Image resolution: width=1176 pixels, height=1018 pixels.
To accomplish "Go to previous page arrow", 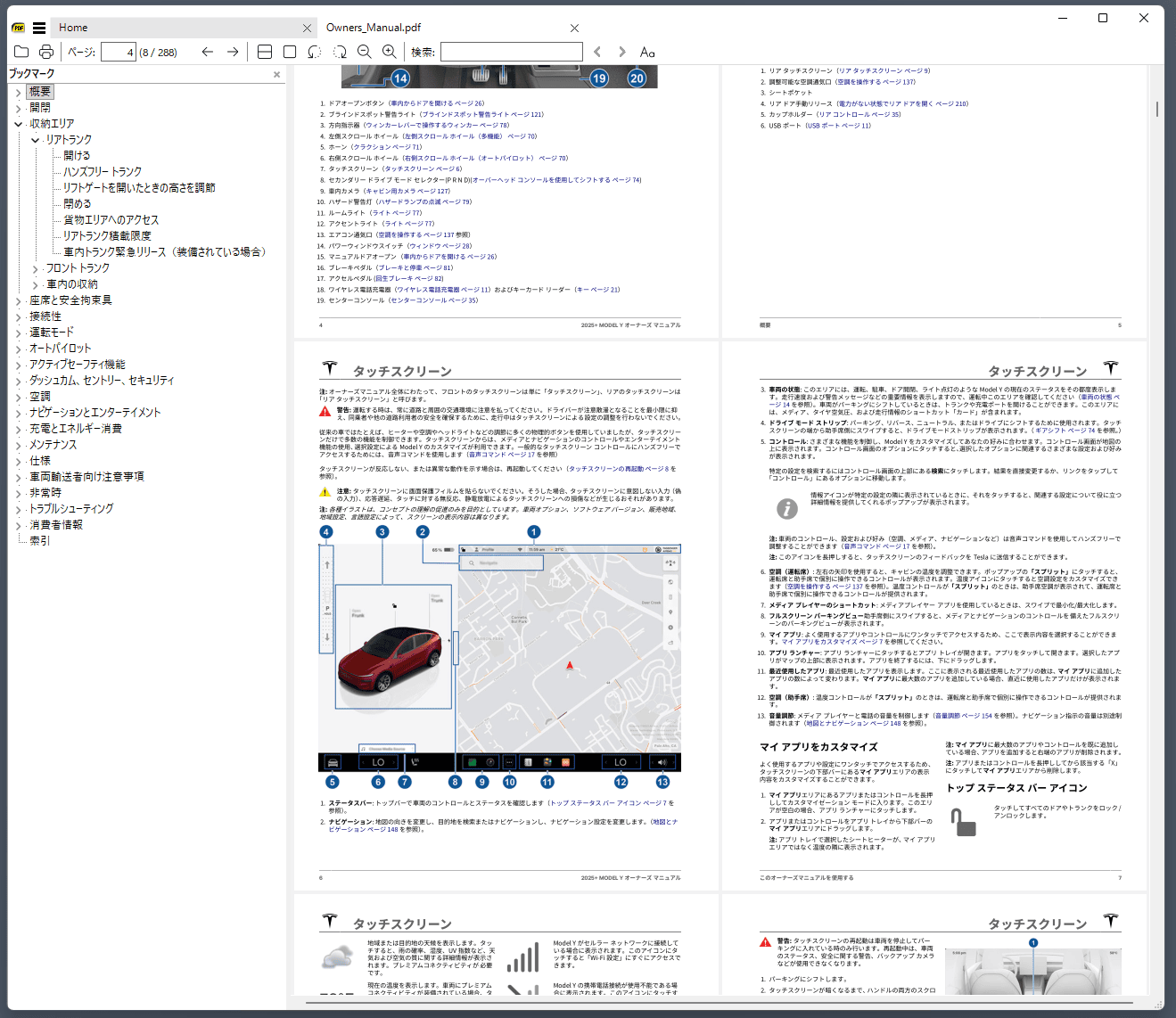I will pyautogui.click(x=208, y=52).
